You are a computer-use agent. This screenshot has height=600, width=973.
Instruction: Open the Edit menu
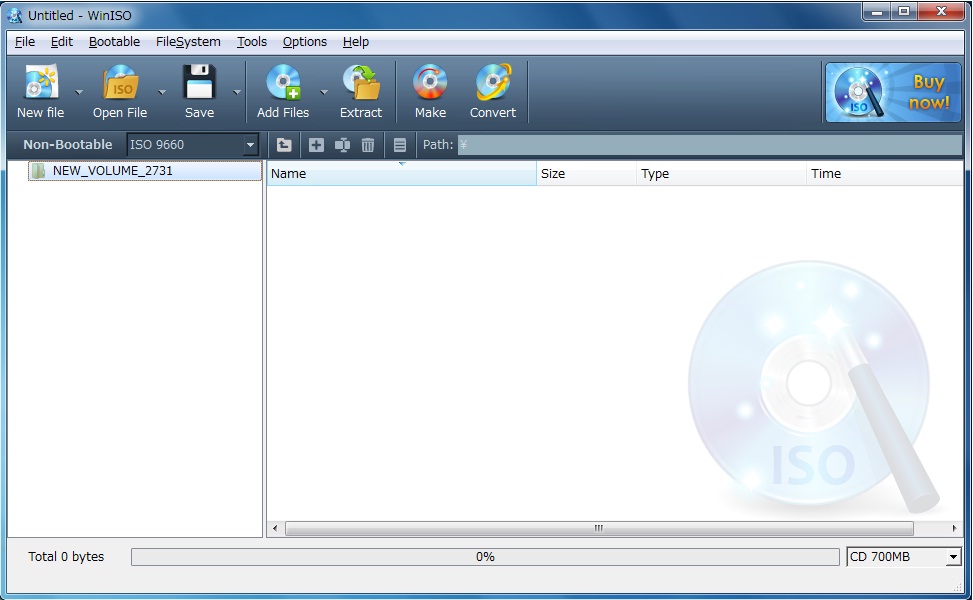[x=61, y=42]
